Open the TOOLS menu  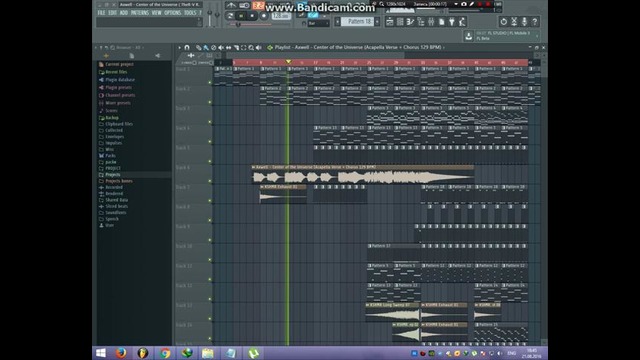click(190, 13)
